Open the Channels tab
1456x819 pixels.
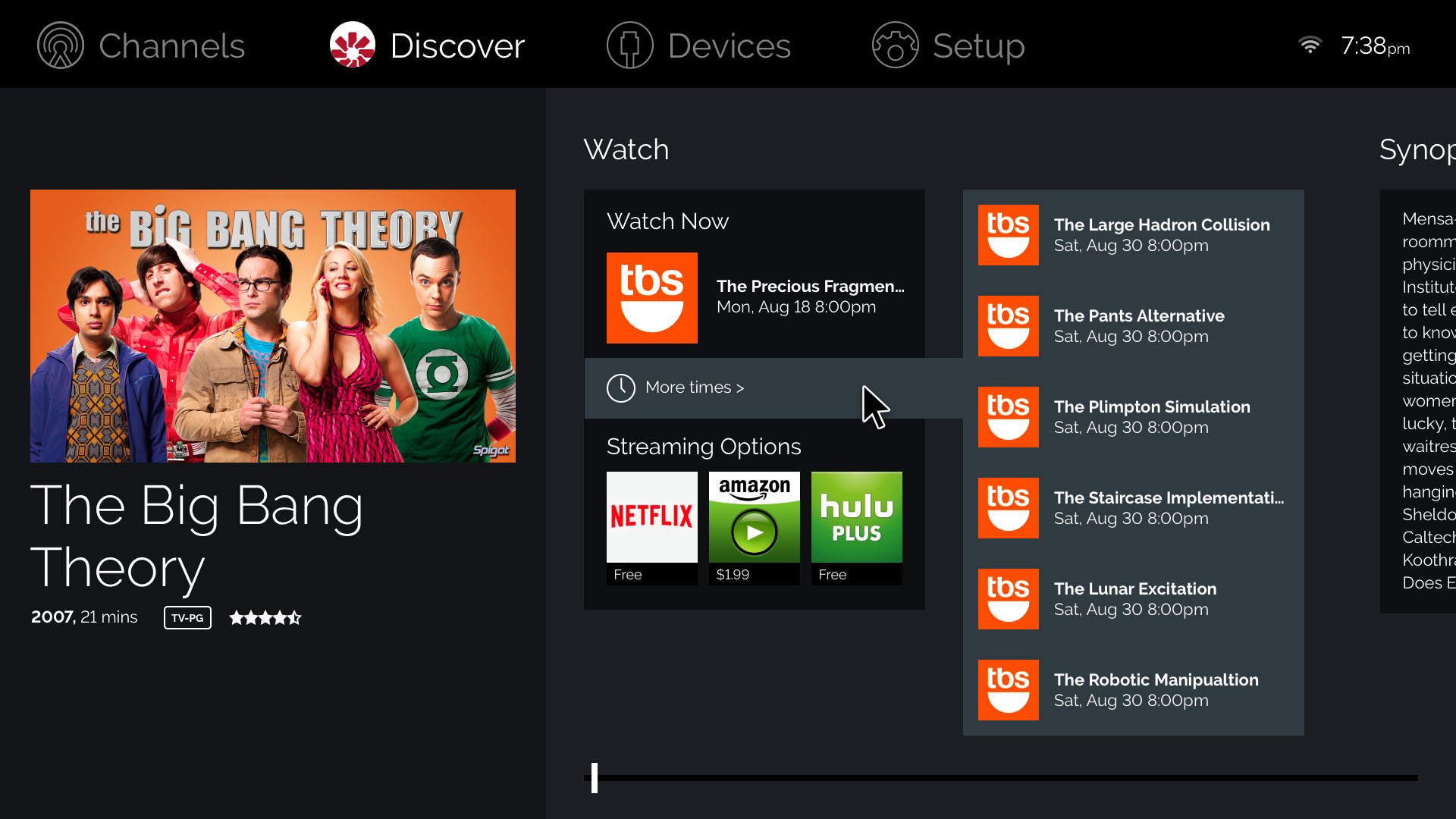point(141,45)
